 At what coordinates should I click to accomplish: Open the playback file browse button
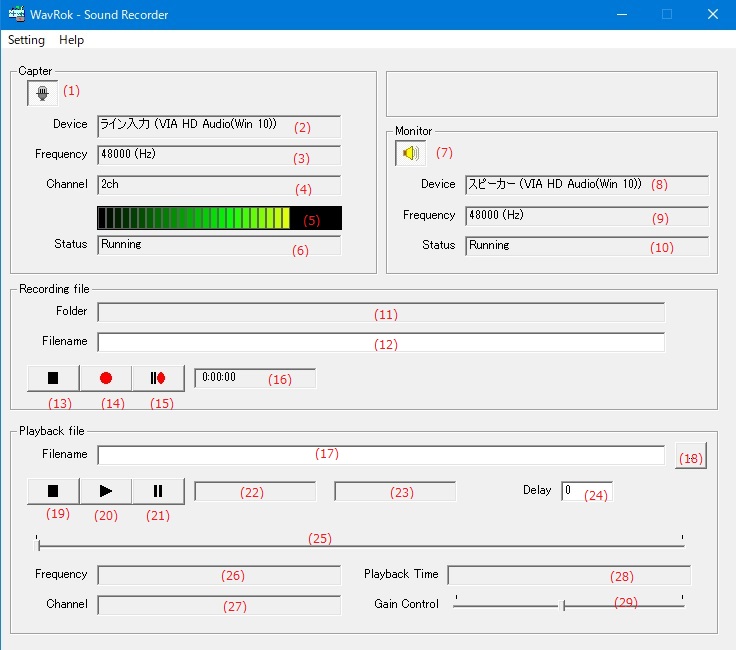[x=691, y=456]
